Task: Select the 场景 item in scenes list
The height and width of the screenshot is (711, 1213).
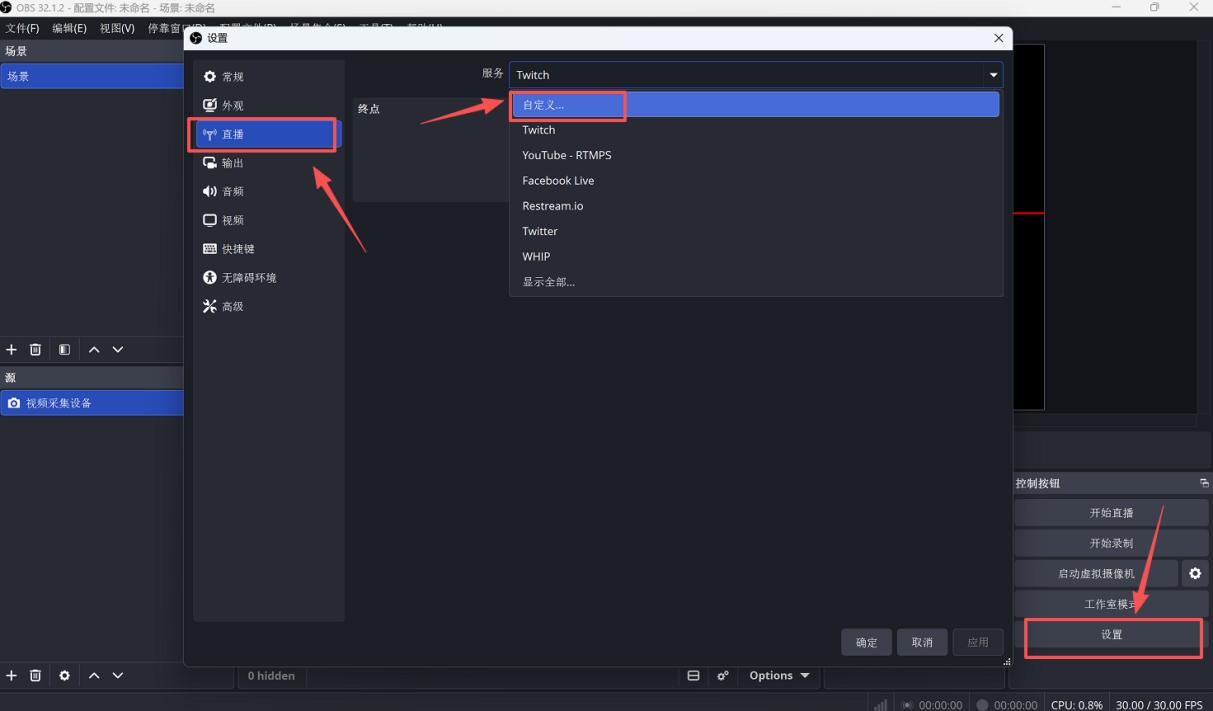Action: [x=92, y=76]
